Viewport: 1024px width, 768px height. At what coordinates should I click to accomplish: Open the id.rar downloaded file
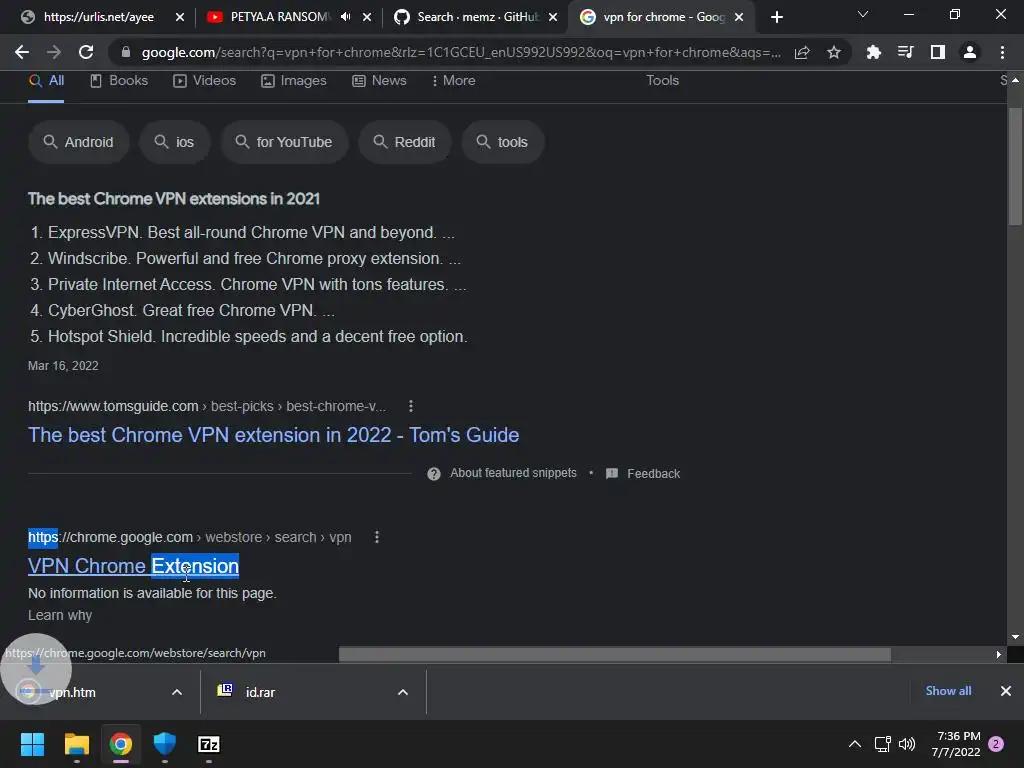click(261, 692)
